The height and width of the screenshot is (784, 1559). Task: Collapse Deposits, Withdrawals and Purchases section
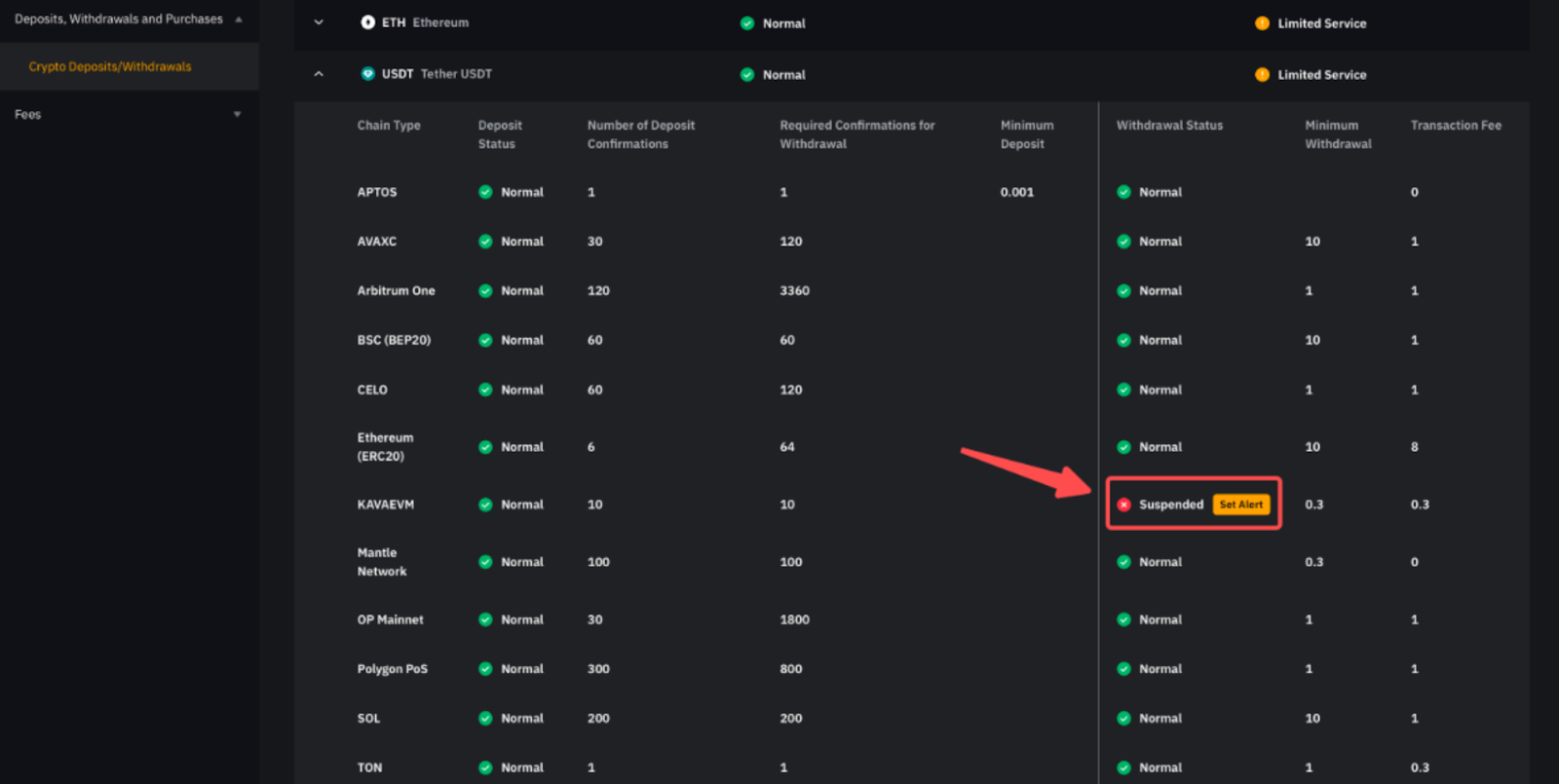point(239,19)
